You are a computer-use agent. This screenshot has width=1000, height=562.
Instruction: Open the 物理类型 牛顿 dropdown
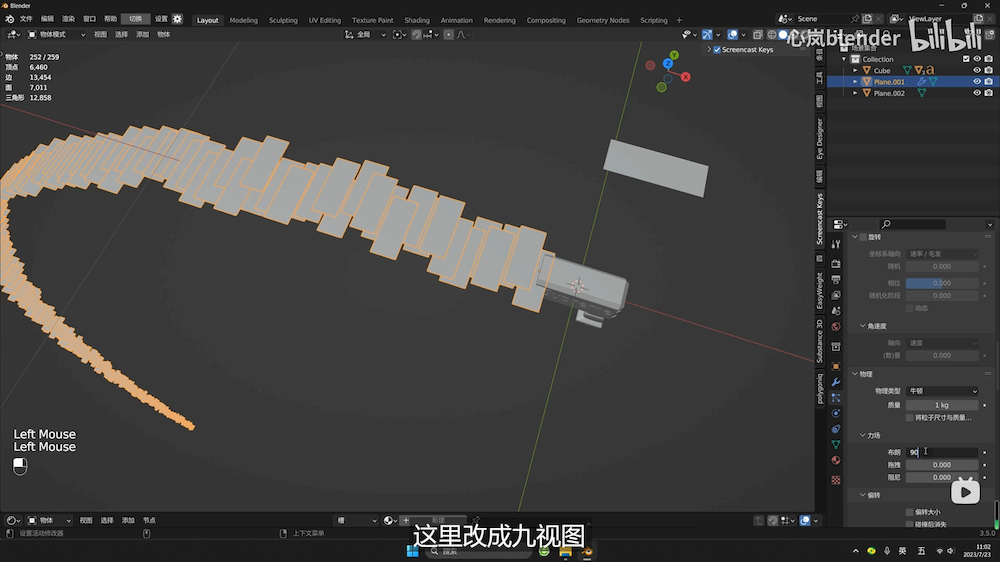point(942,391)
